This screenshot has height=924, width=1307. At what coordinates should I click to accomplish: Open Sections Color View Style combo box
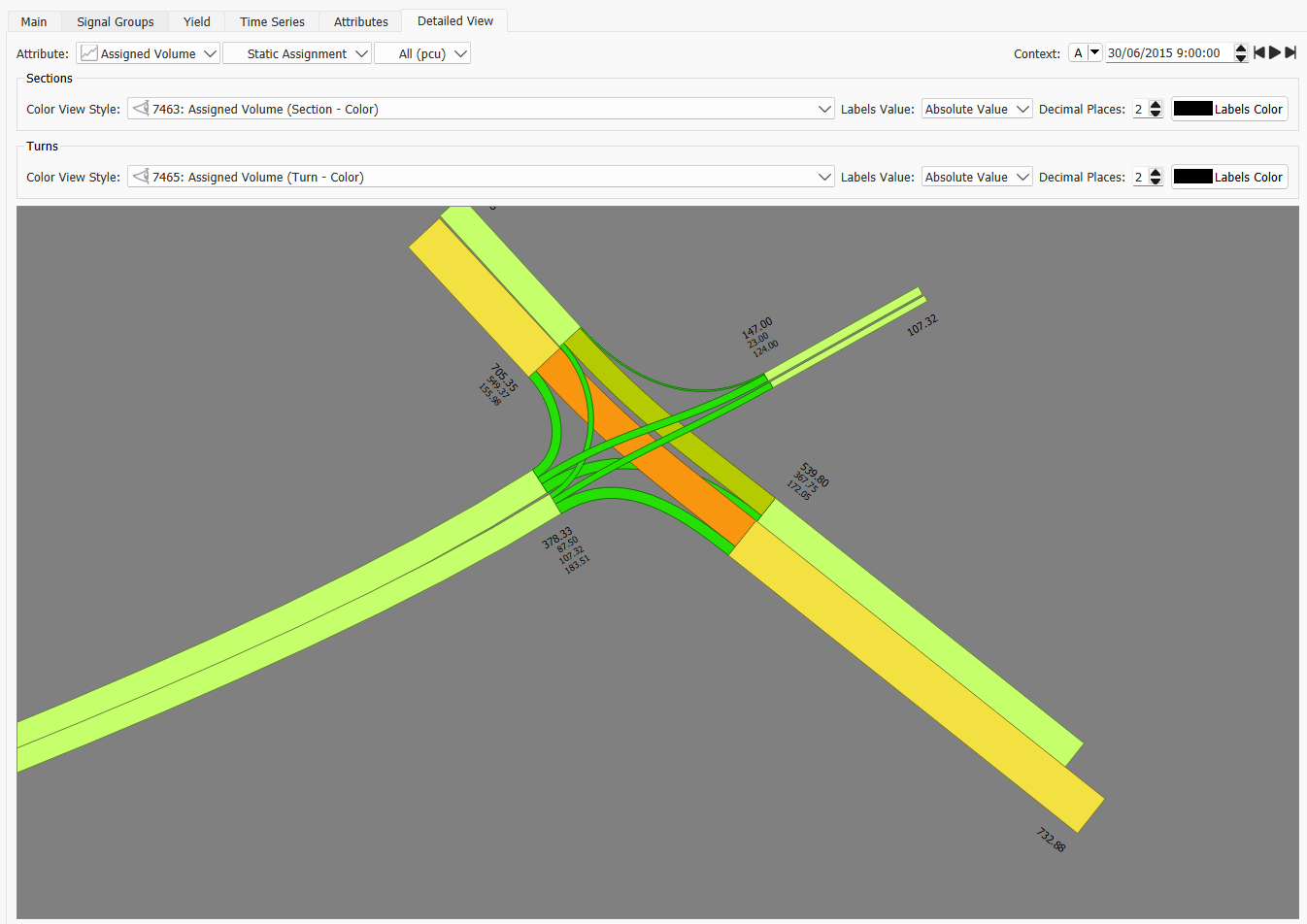point(481,109)
